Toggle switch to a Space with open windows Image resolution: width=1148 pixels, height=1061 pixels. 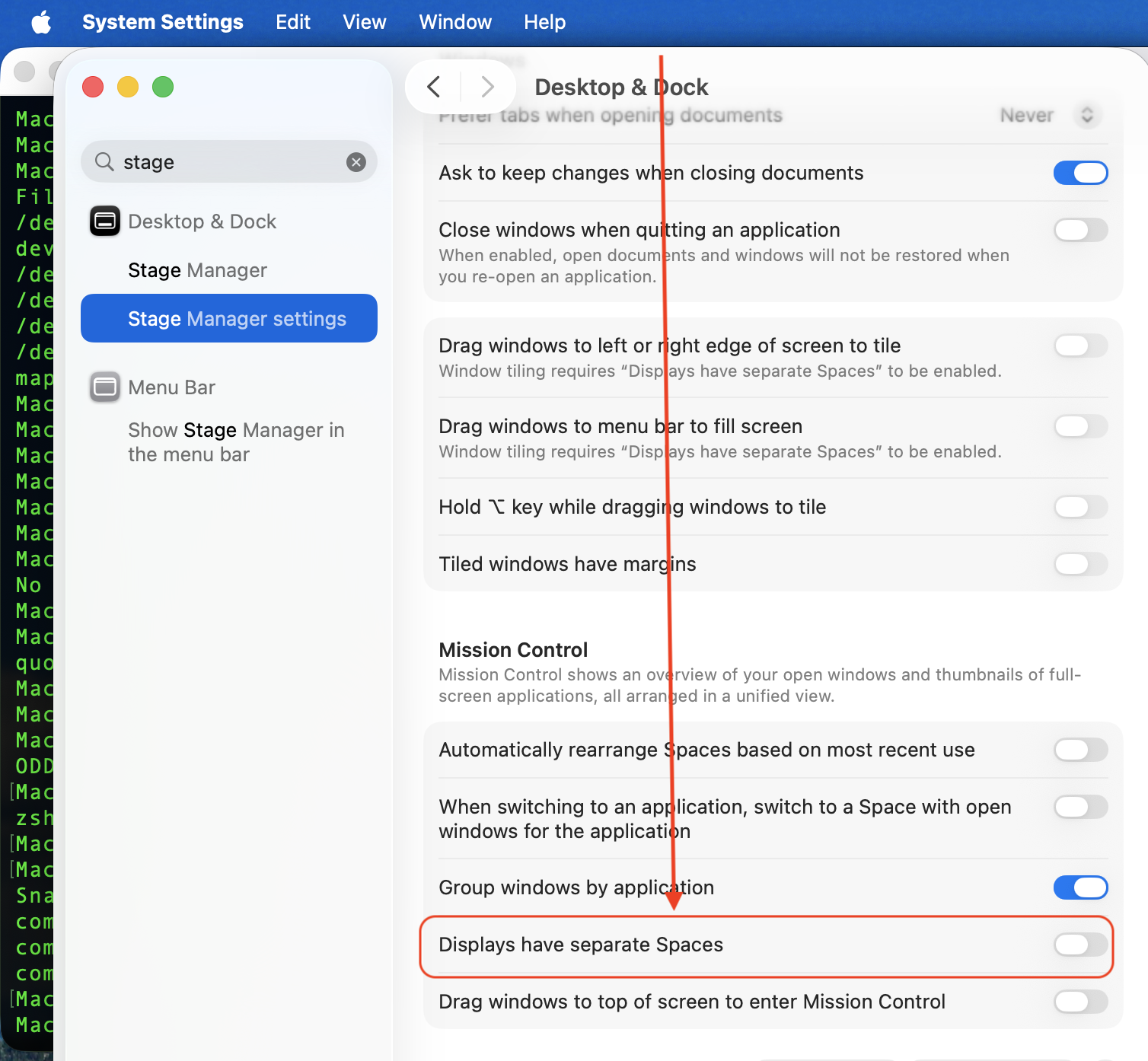1080,807
